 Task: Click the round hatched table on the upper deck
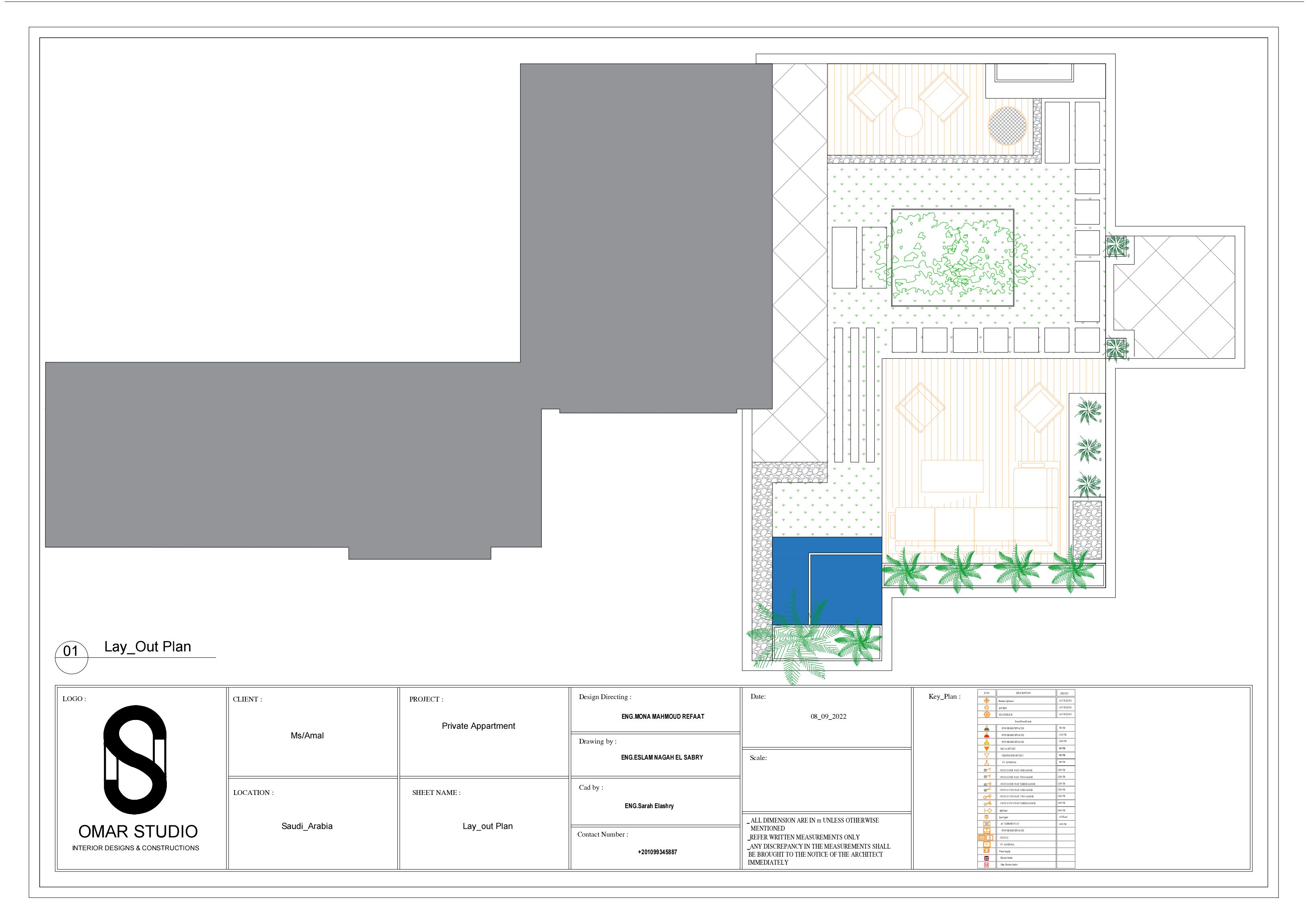pyautogui.click(x=1007, y=125)
